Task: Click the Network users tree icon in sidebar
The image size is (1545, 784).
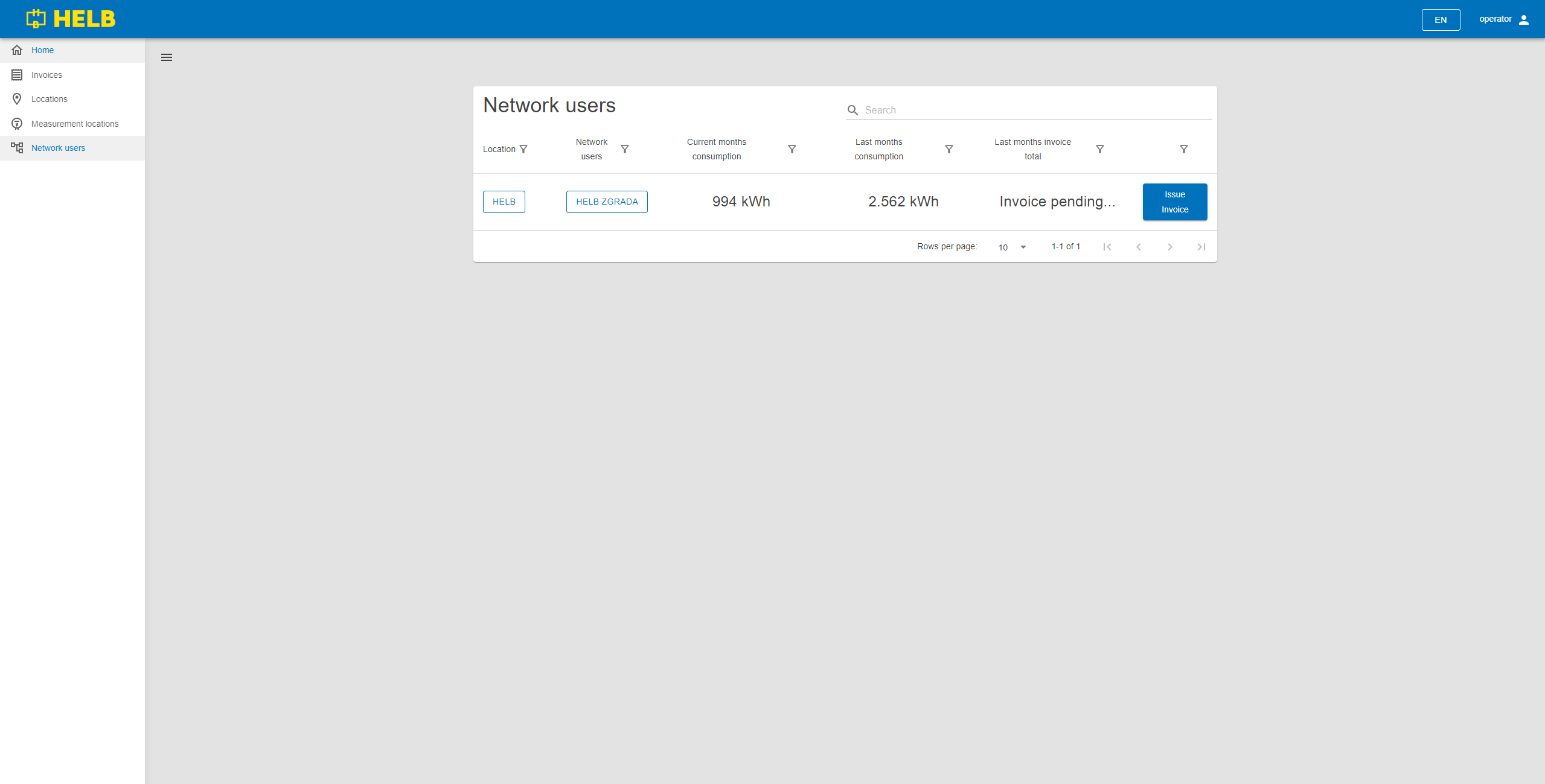Action: (17, 148)
